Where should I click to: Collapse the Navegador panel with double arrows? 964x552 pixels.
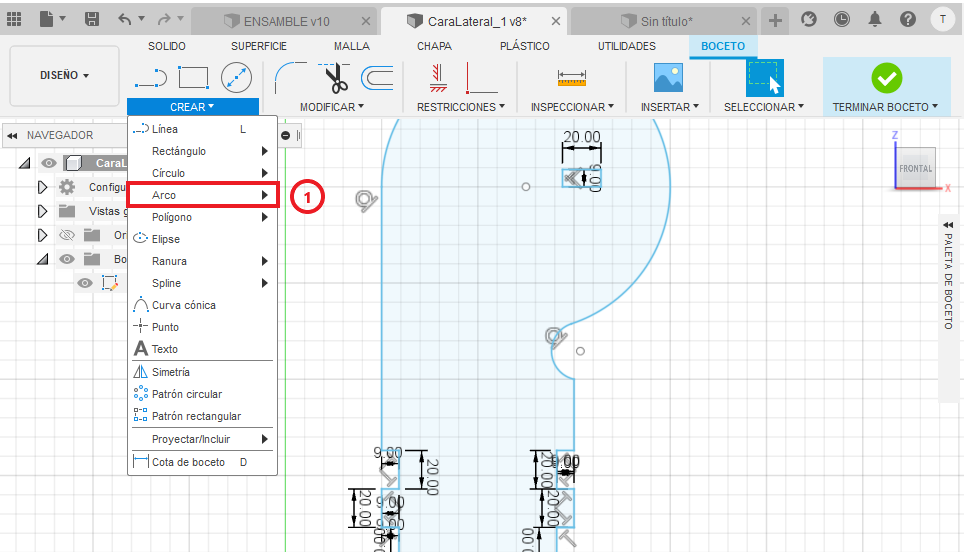[12, 135]
